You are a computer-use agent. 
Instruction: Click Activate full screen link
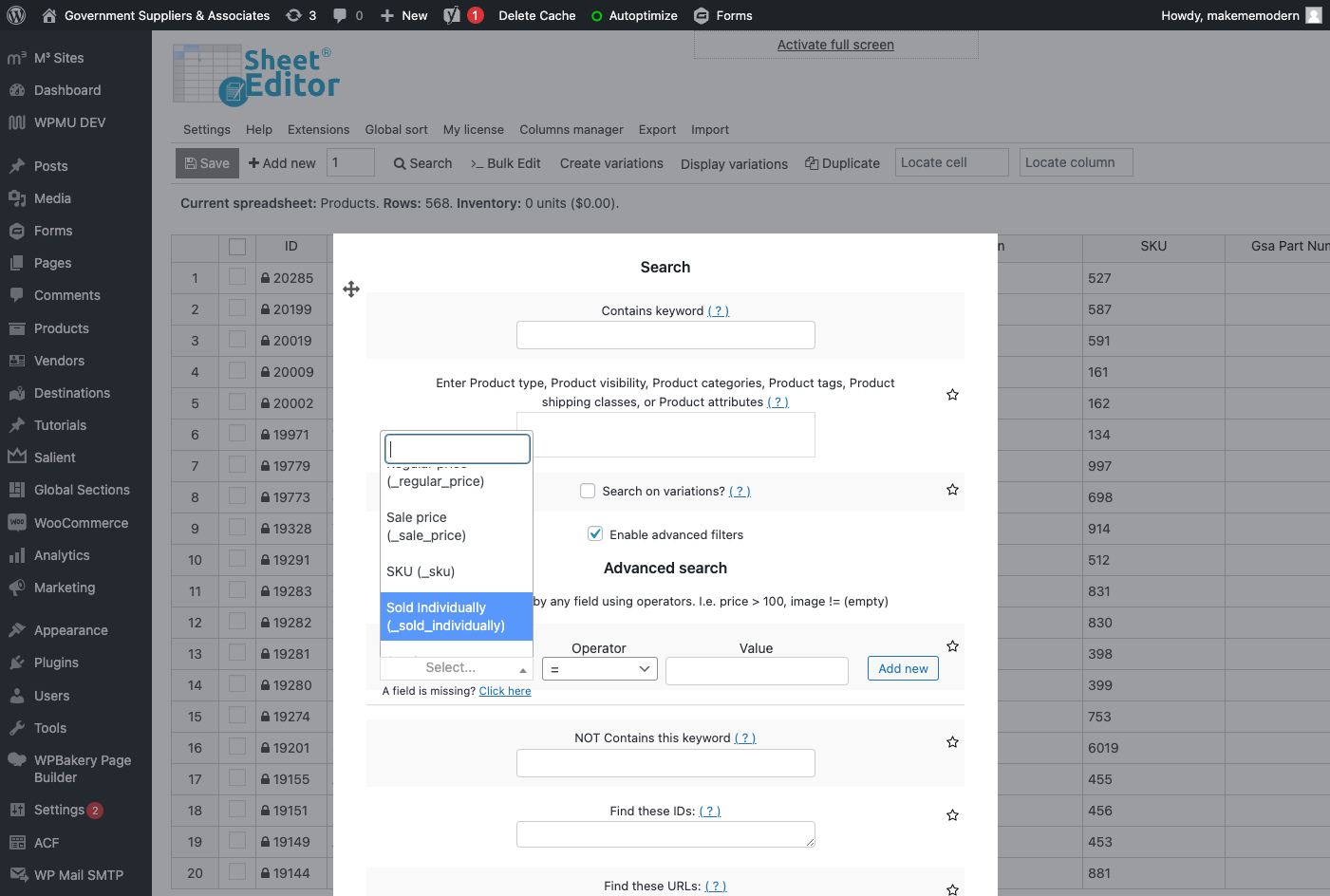click(x=835, y=45)
